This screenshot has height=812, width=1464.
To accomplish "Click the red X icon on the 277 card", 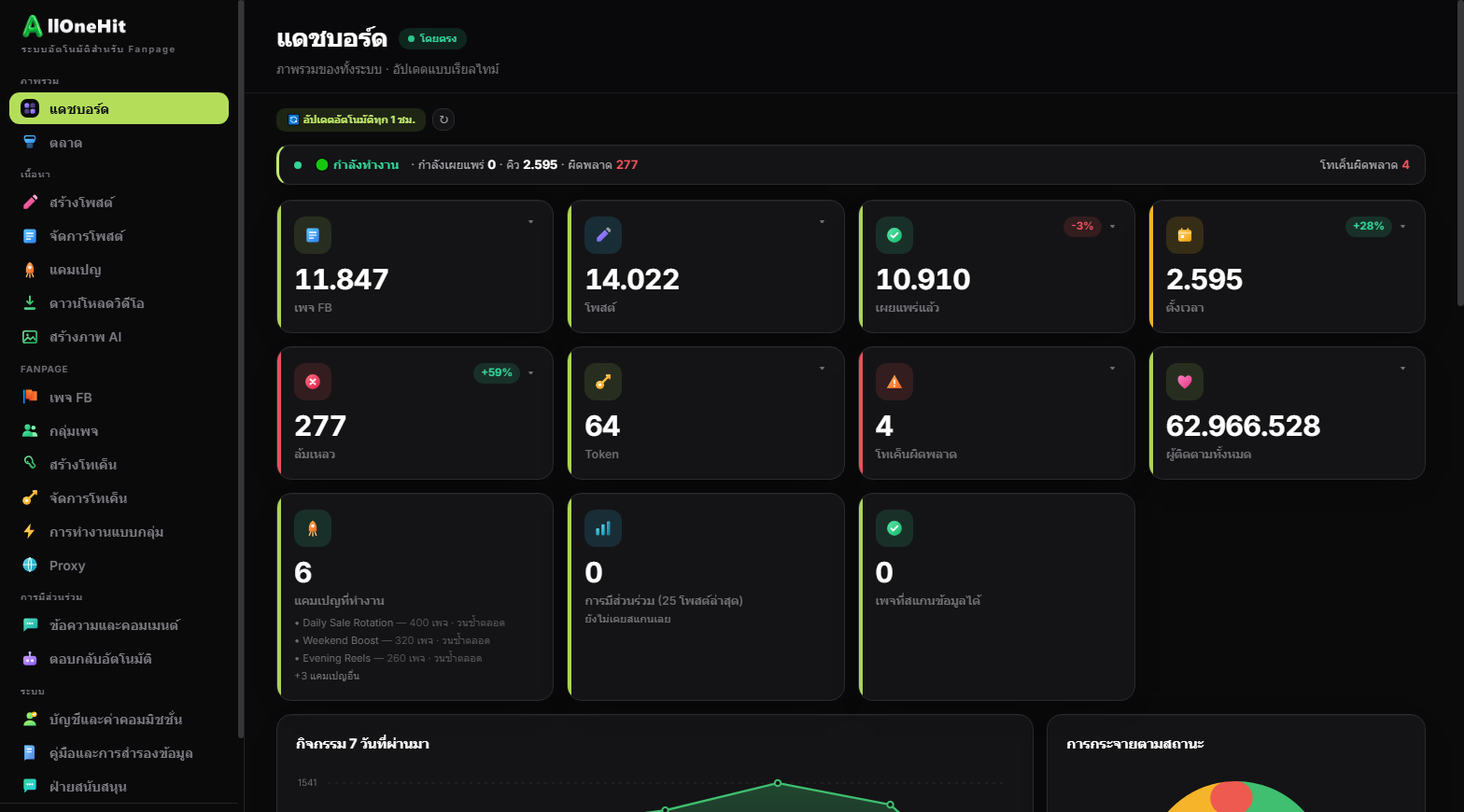I will click(313, 382).
